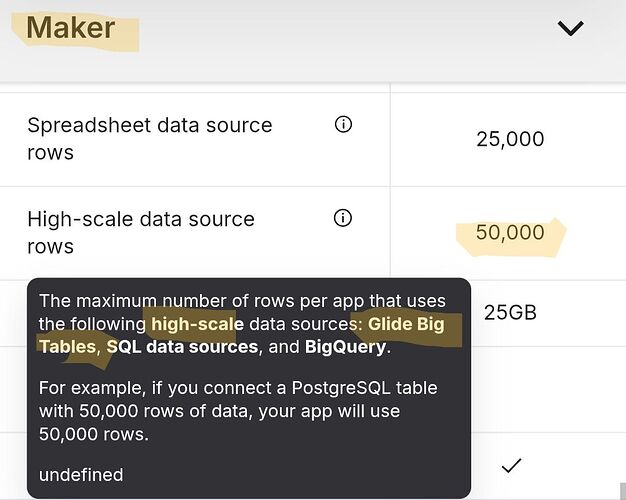Collapse the Maker plan using the chevron
This screenshot has height=500, width=626.
tap(570, 29)
